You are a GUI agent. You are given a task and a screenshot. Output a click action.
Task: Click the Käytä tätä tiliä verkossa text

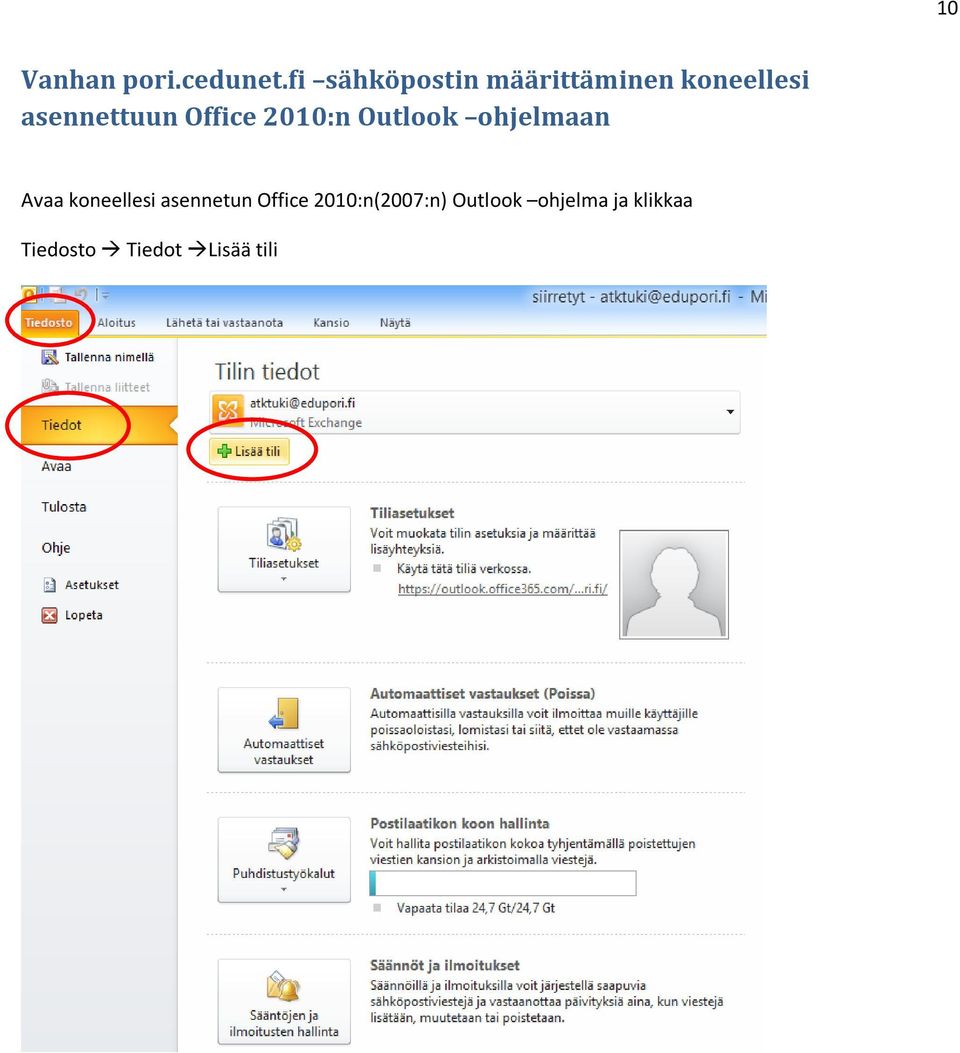[464, 569]
